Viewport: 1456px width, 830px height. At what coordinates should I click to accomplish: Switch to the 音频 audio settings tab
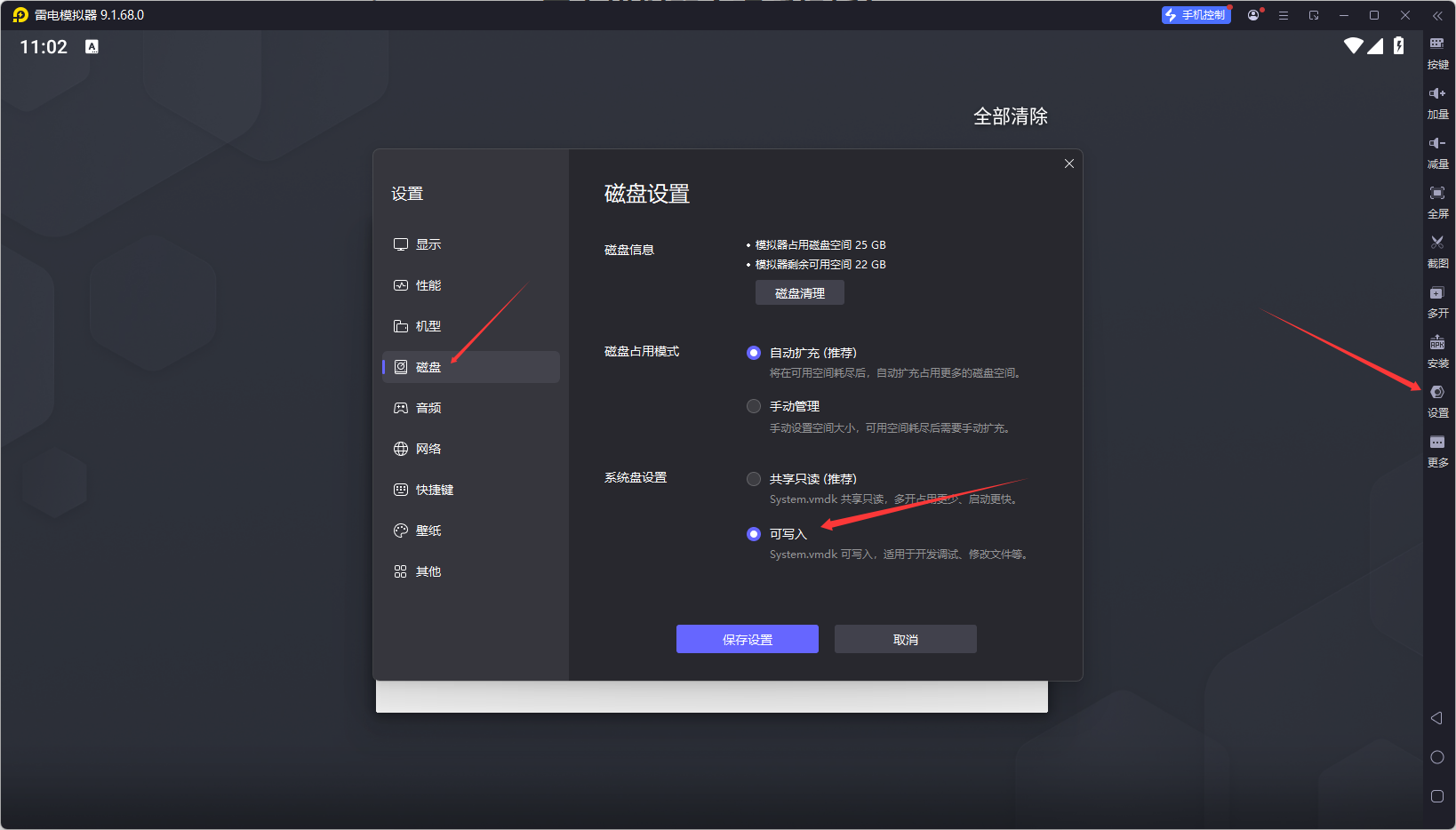coord(471,408)
